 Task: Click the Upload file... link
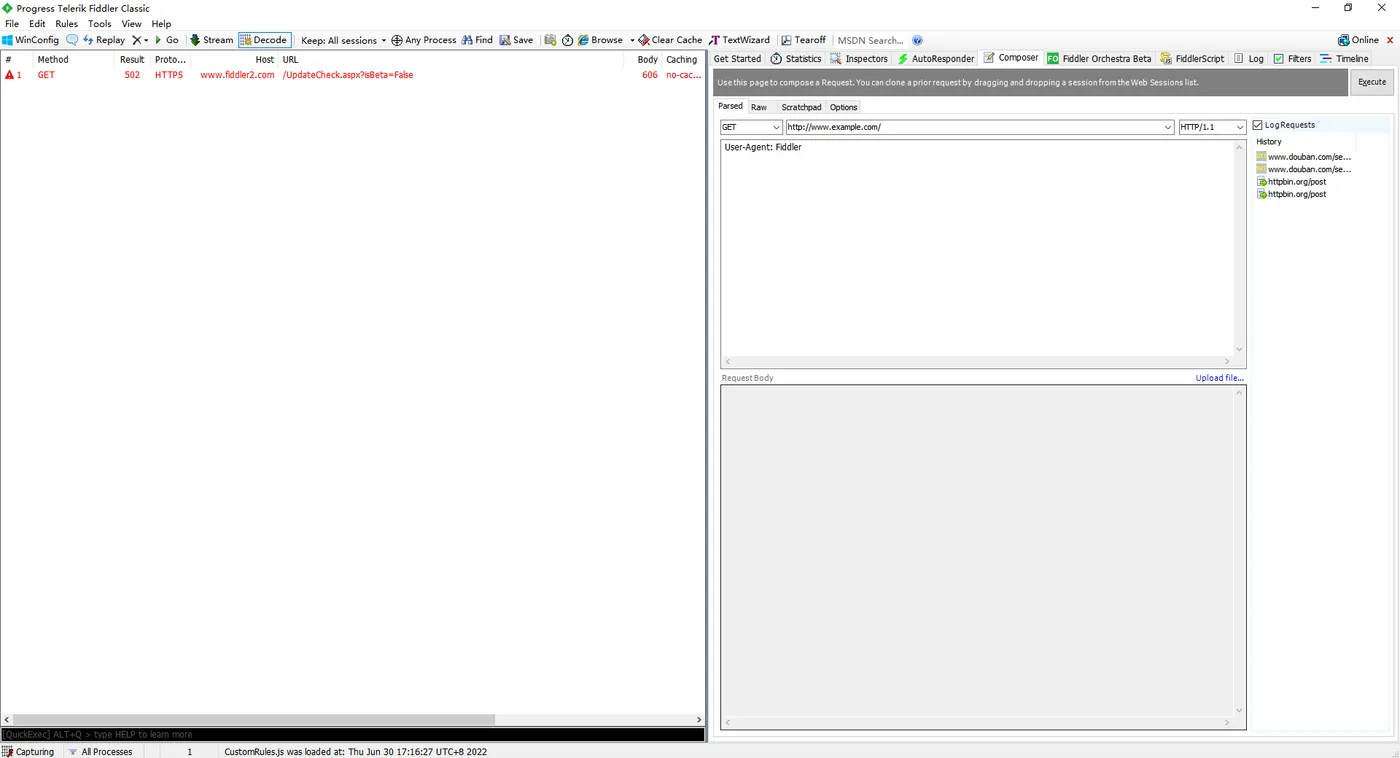(x=1220, y=378)
